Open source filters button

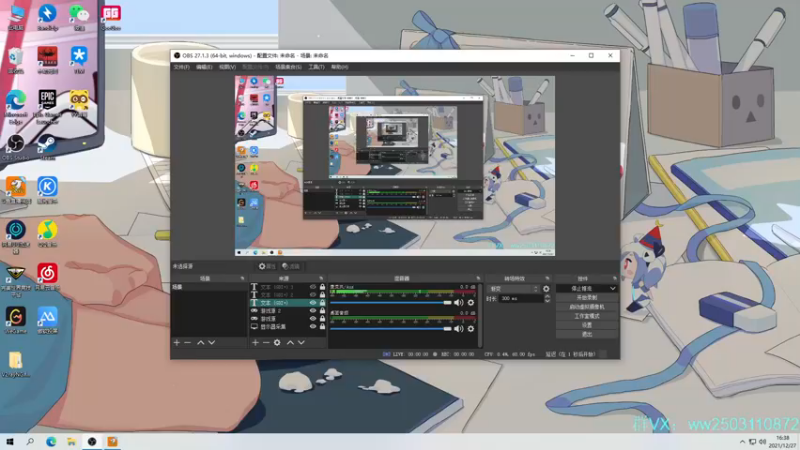point(291,266)
